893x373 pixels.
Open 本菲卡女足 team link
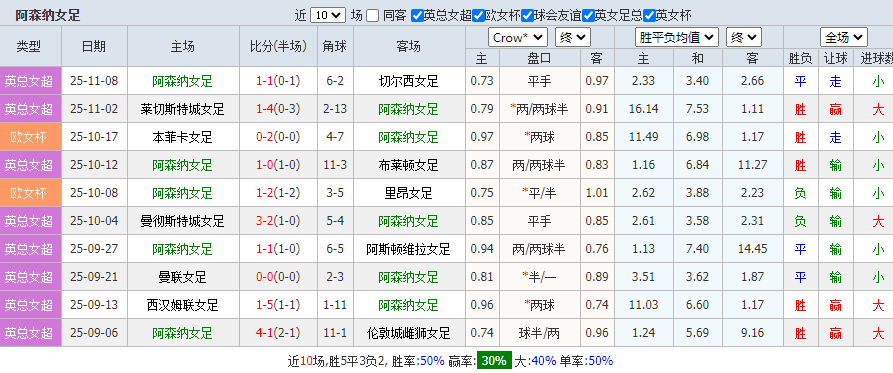(x=182, y=137)
